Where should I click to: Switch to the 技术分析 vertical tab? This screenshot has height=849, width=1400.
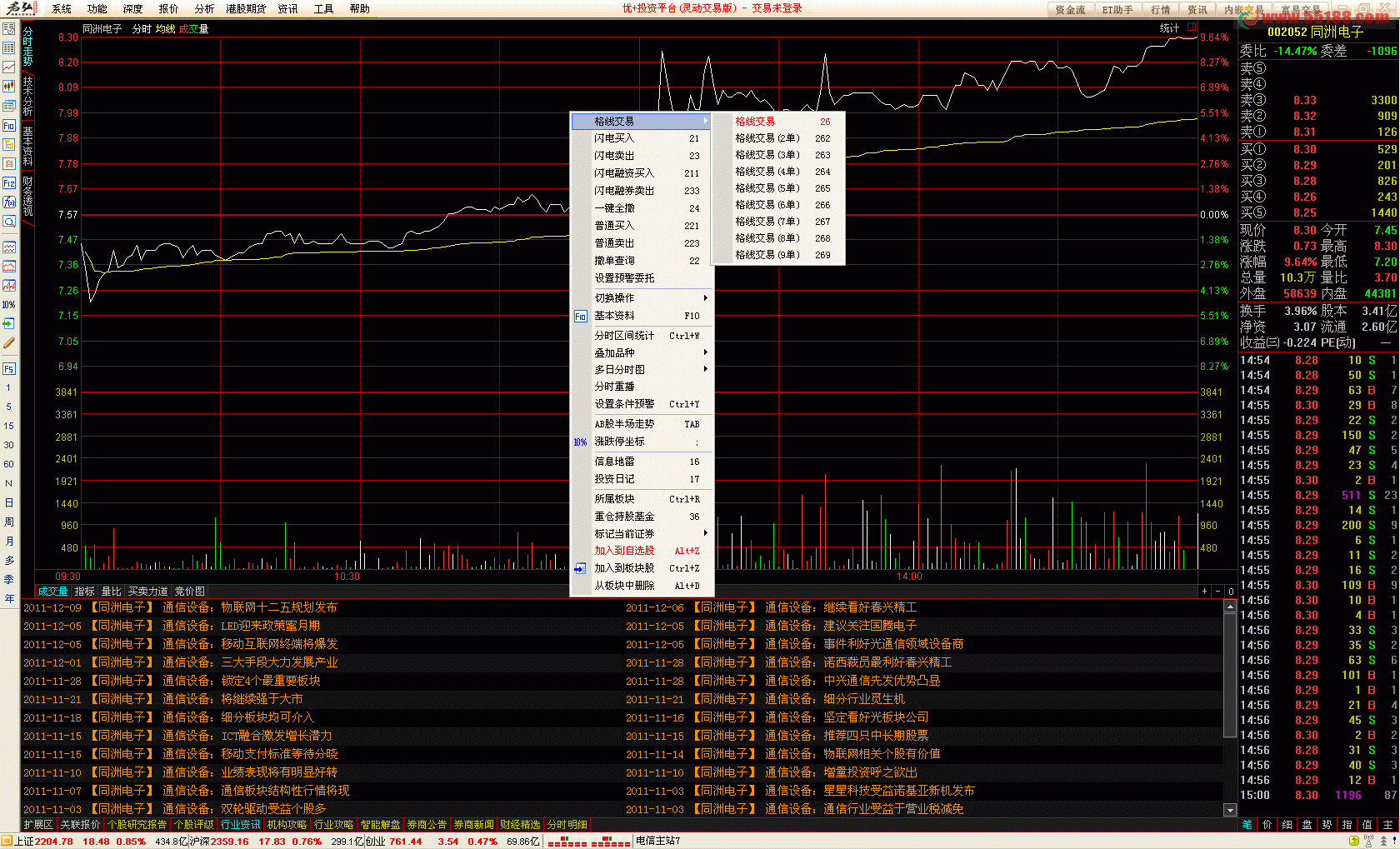[x=27, y=96]
